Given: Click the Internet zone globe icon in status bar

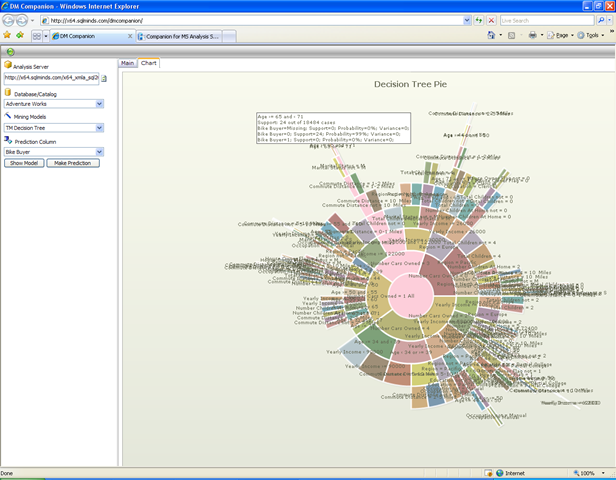Looking at the screenshot, I should click(x=500, y=473).
